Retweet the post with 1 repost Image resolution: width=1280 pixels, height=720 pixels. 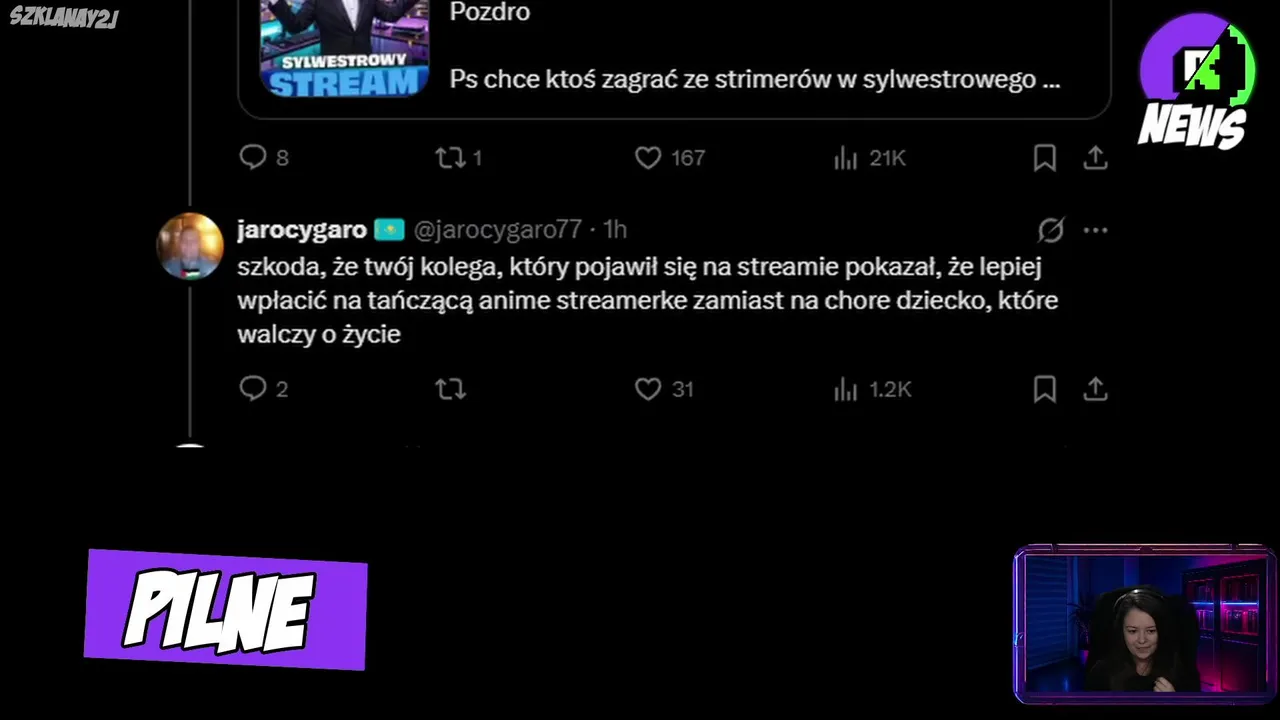(459, 157)
